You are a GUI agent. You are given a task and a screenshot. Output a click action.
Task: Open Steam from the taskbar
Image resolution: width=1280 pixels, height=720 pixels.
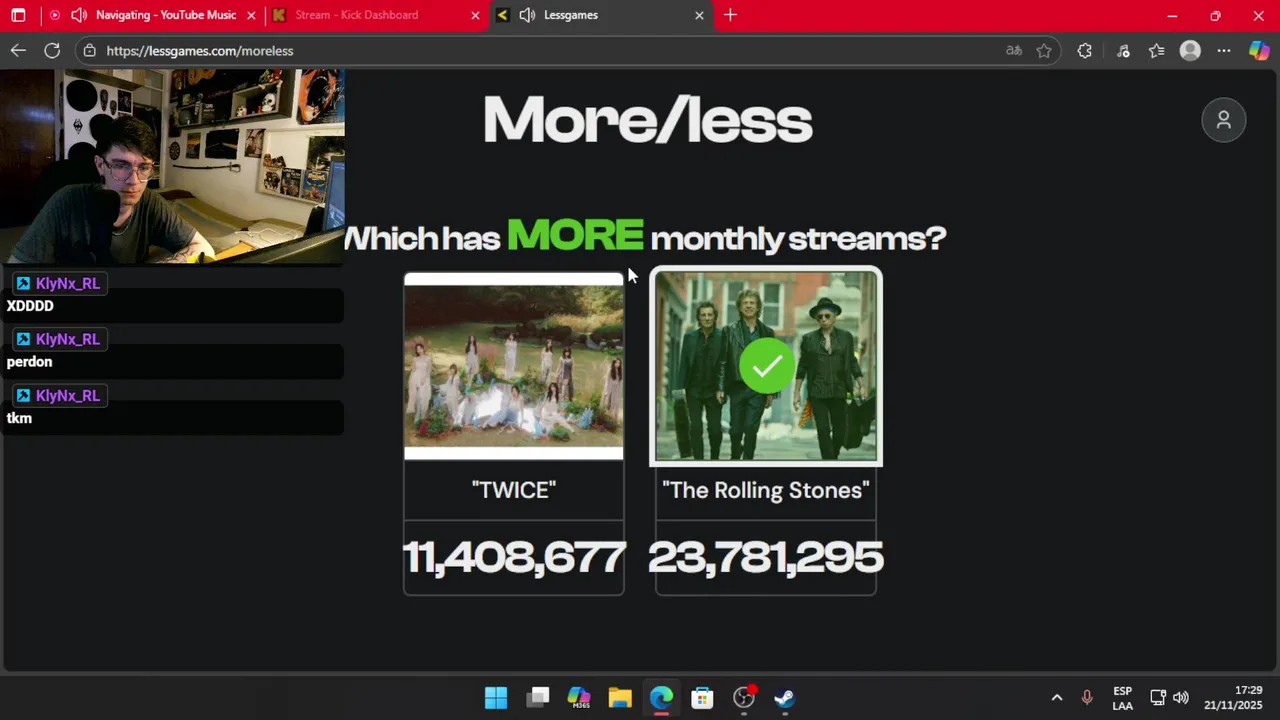pos(785,697)
